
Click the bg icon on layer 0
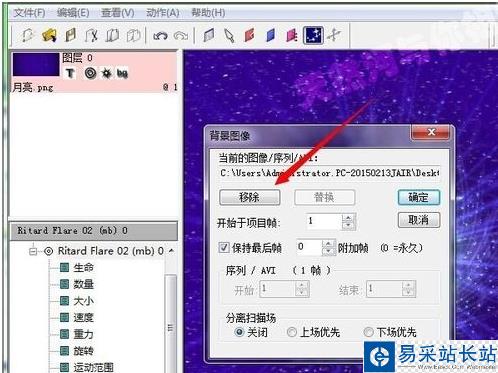point(122,73)
